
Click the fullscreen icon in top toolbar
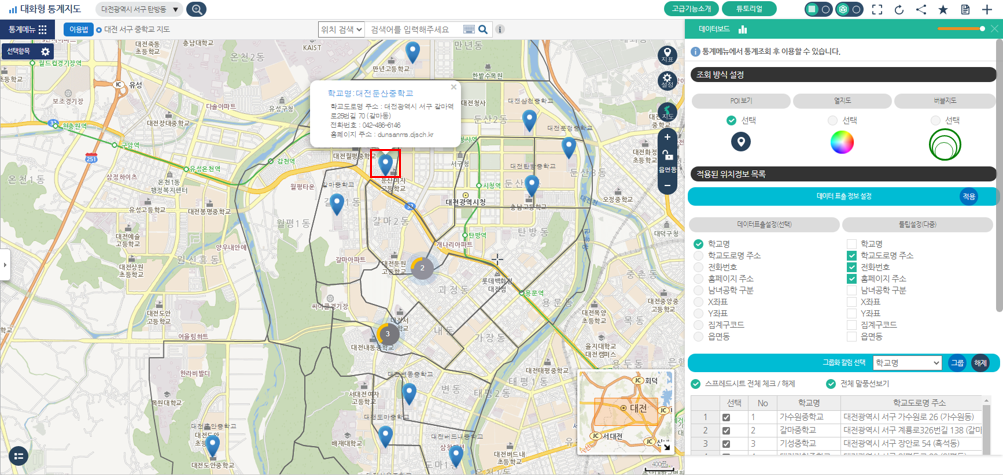point(878,10)
